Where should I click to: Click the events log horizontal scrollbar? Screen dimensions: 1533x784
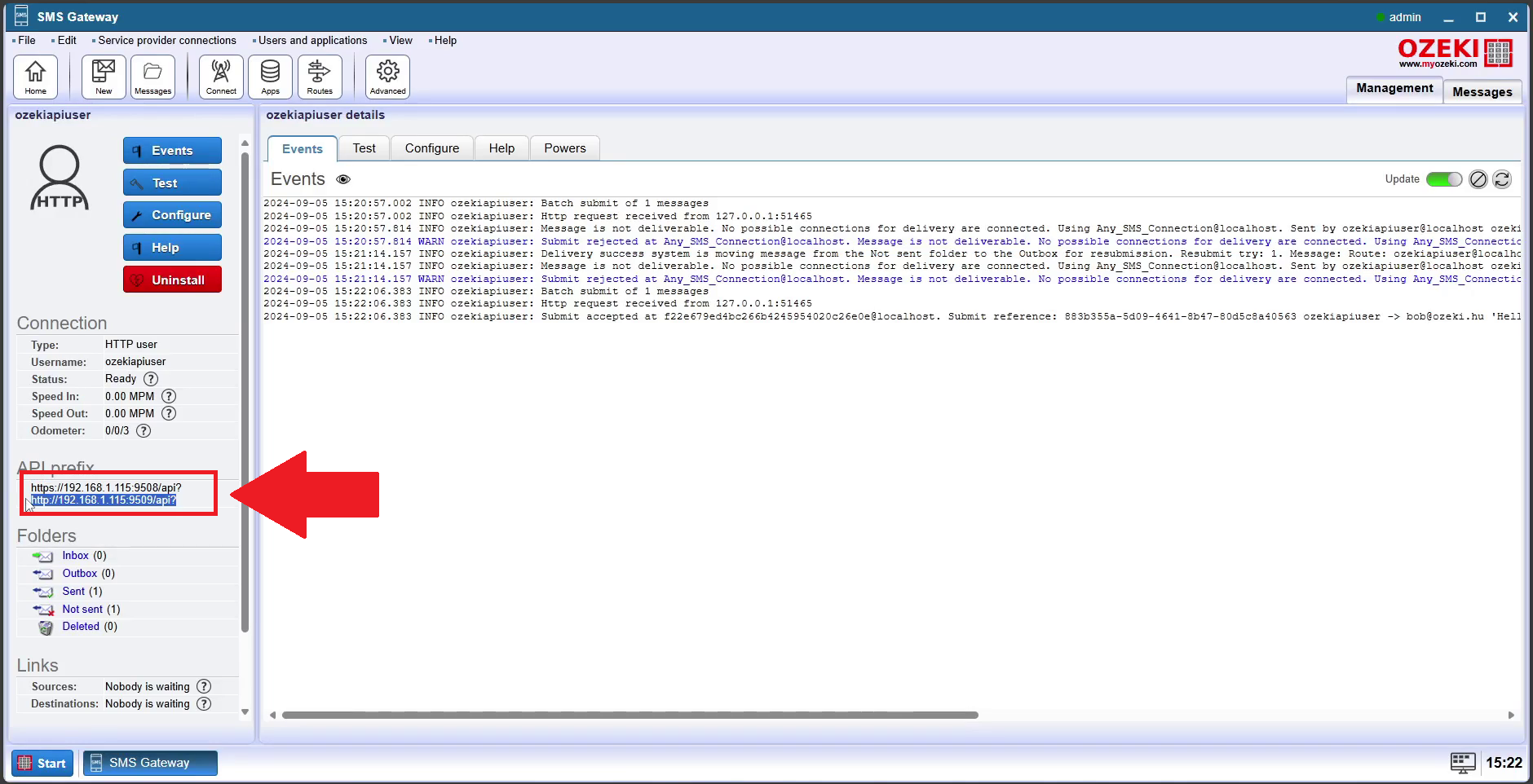pyautogui.click(x=630, y=716)
